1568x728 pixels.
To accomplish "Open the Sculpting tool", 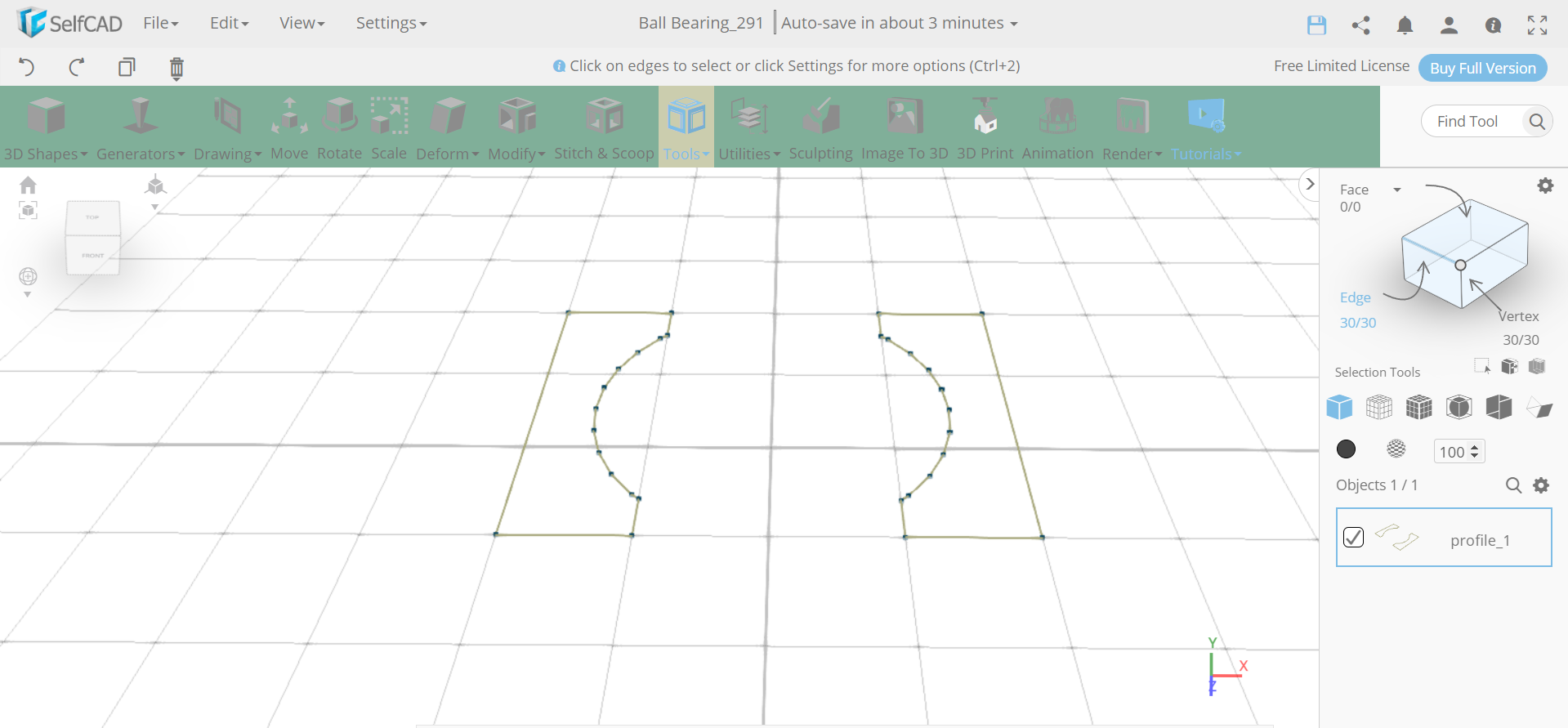I will click(820, 128).
